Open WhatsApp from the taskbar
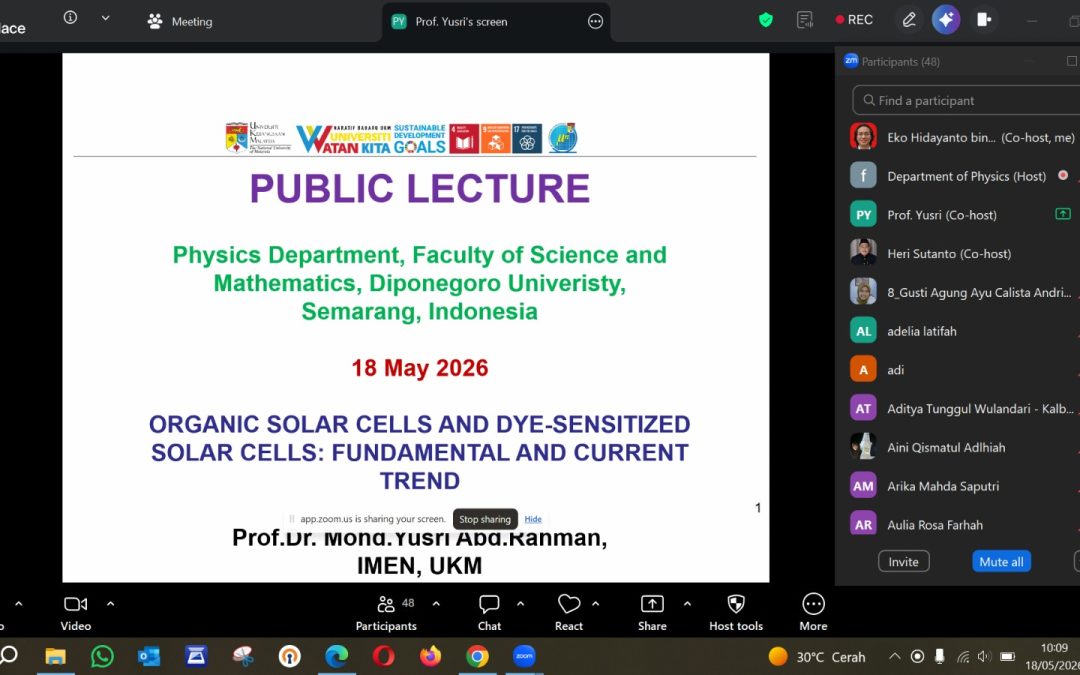1080x675 pixels. 102,656
